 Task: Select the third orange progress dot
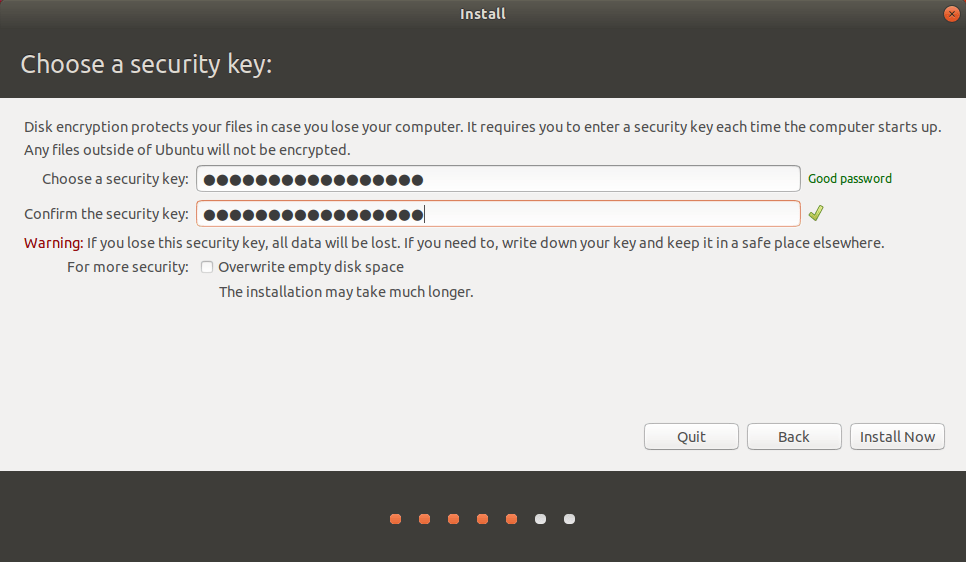click(x=453, y=519)
